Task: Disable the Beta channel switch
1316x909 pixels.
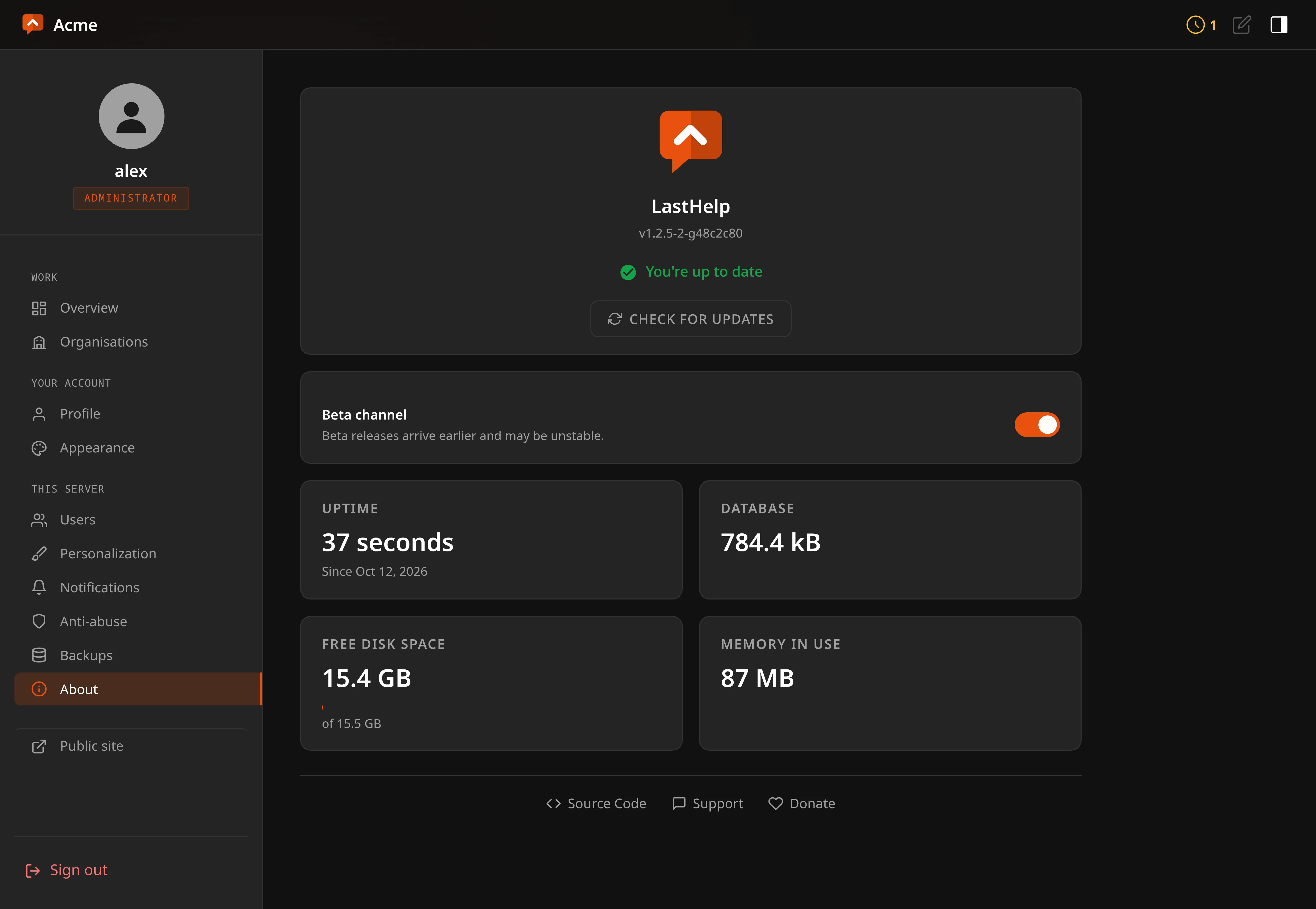Action: tap(1036, 425)
